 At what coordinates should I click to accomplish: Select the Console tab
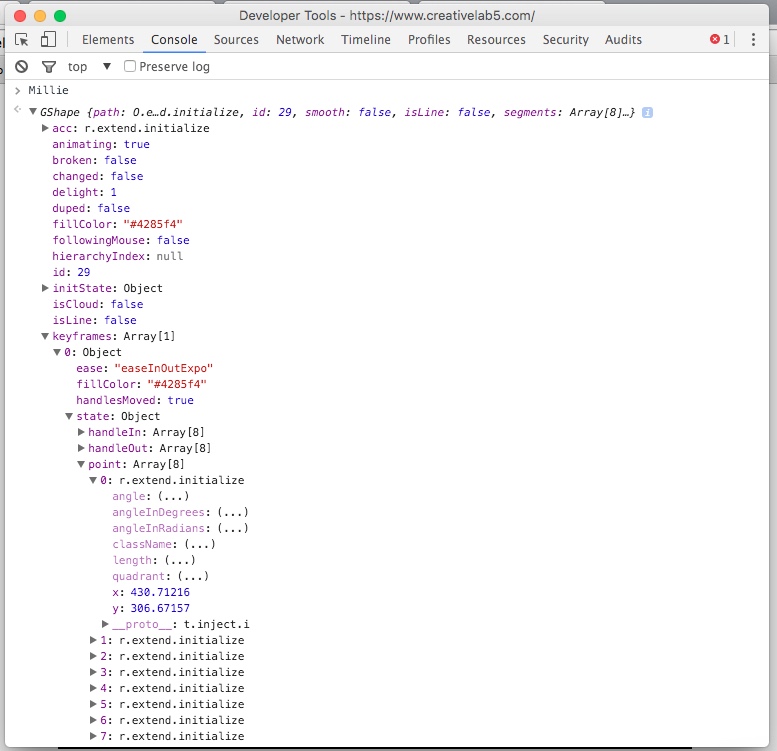(174, 40)
